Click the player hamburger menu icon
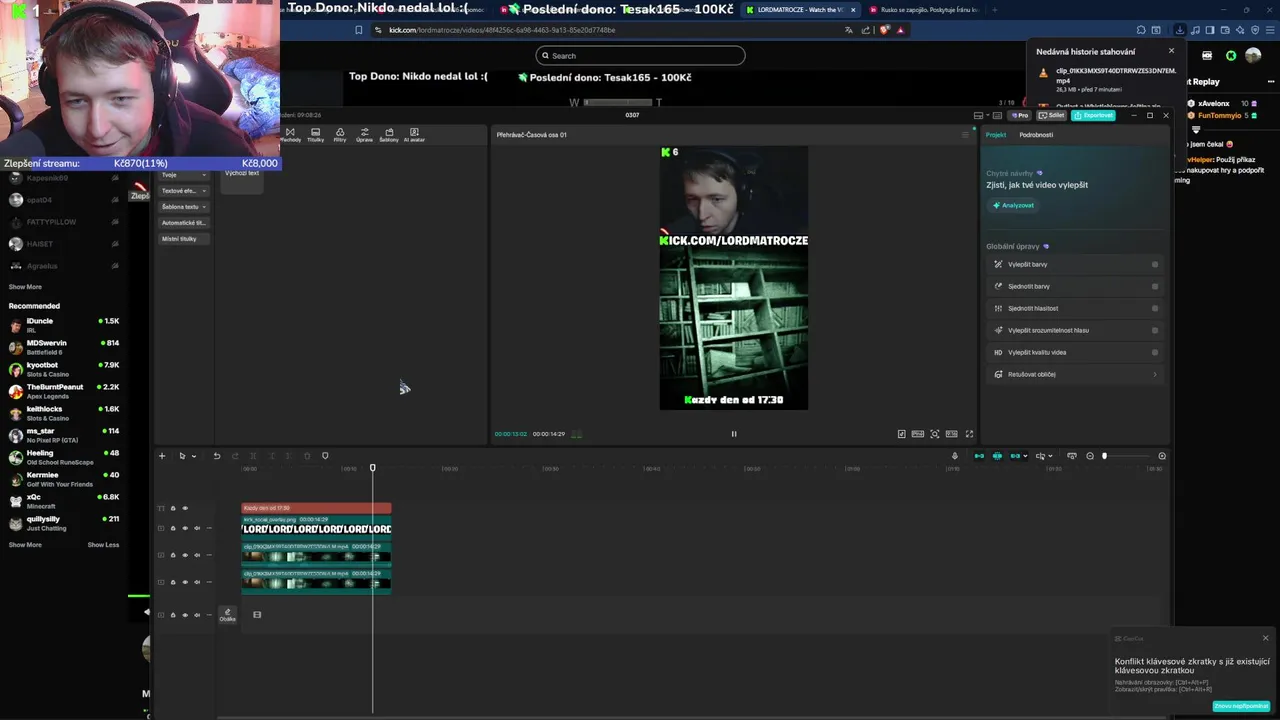Screen dimensions: 1280x720 [966, 135]
